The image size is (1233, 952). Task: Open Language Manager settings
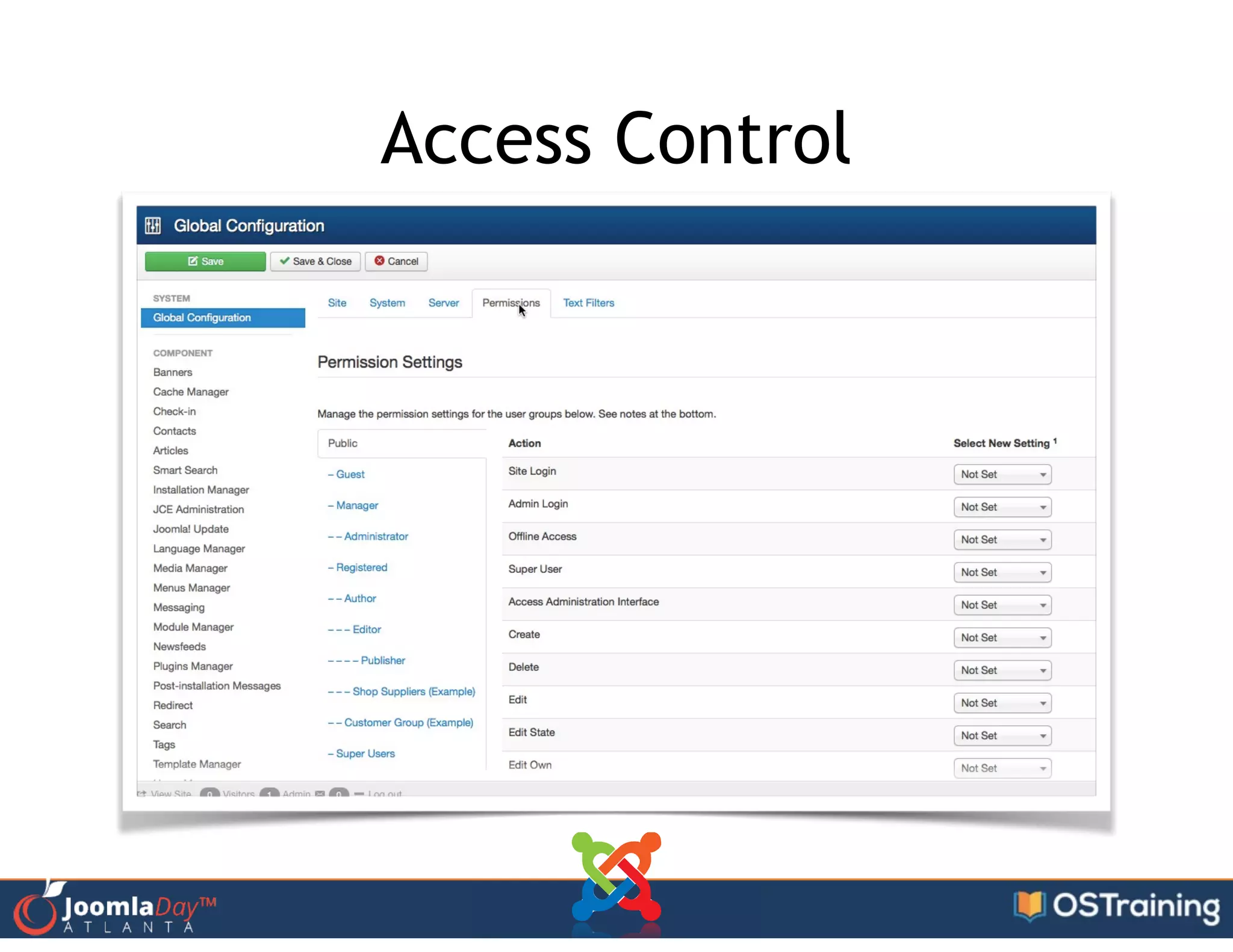tap(199, 549)
